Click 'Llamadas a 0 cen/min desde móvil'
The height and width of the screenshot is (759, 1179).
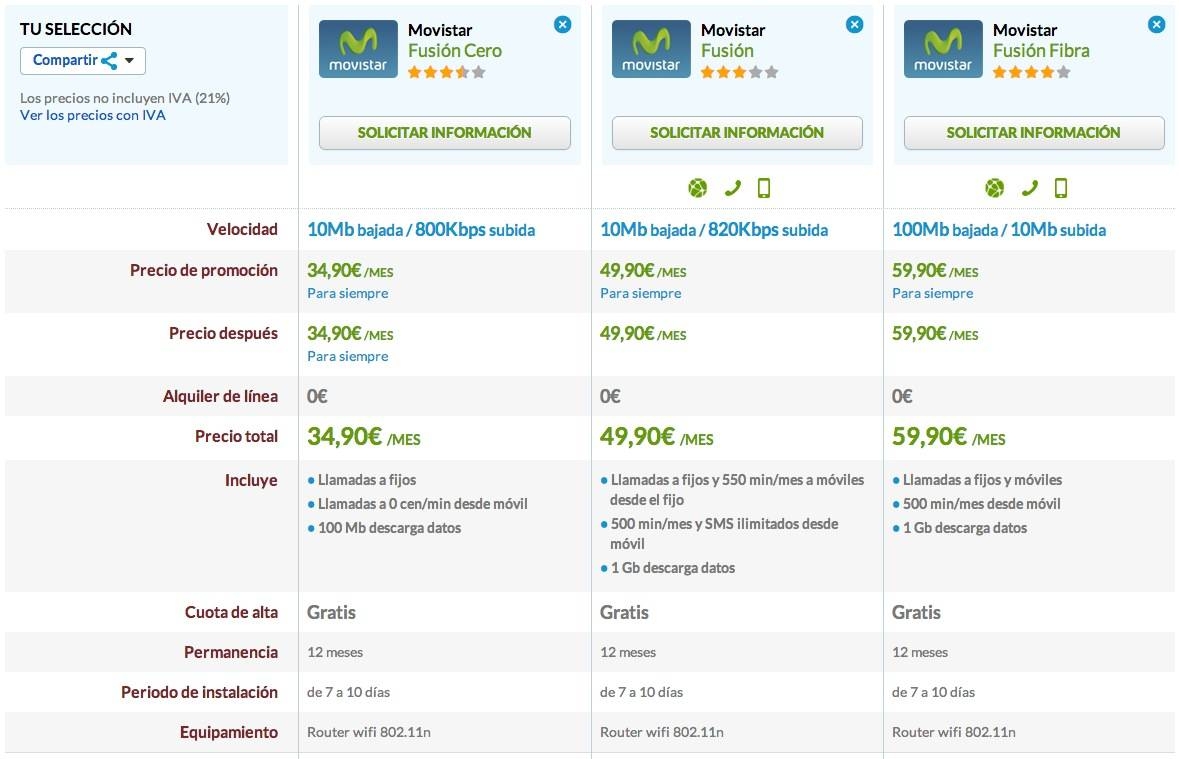[x=423, y=504]
